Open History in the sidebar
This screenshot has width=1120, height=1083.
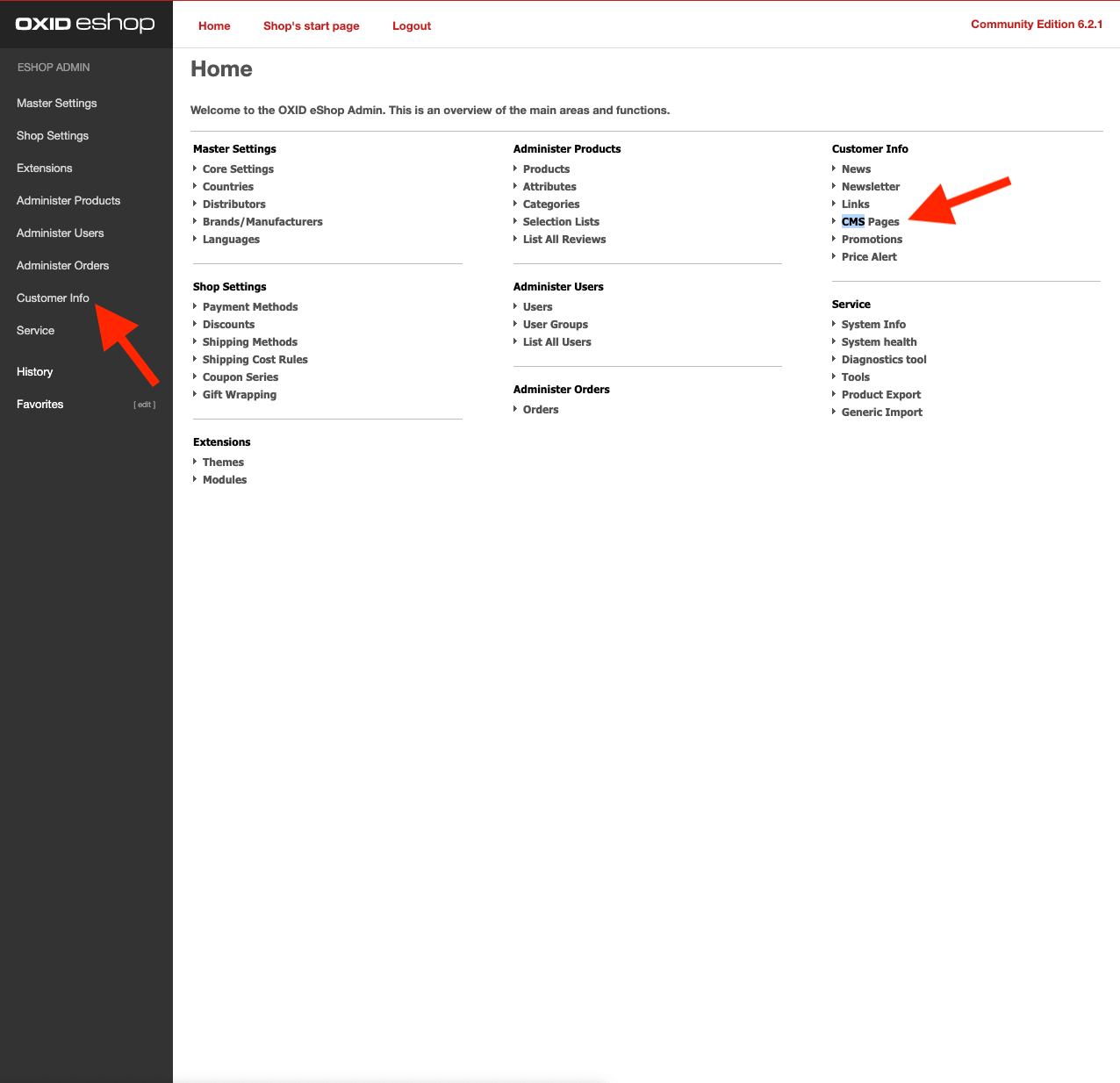35,371
